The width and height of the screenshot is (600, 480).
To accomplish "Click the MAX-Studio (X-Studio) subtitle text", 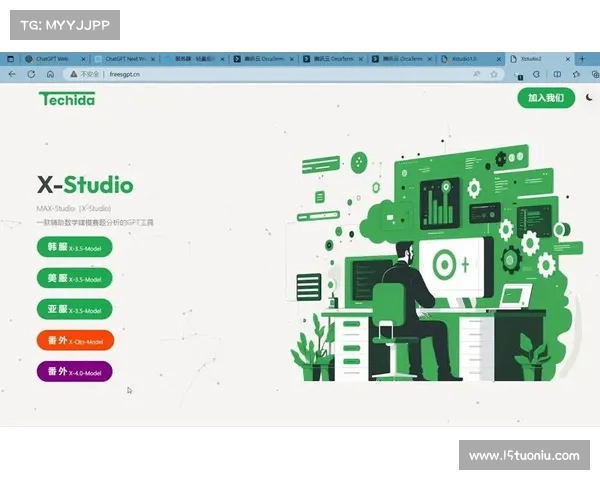I will coord(74,208).
